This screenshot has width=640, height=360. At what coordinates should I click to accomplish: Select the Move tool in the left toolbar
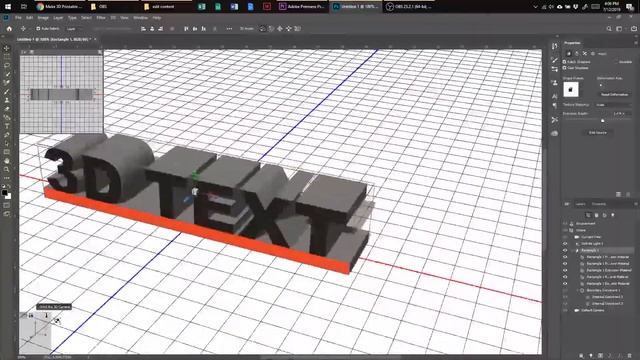7,48
